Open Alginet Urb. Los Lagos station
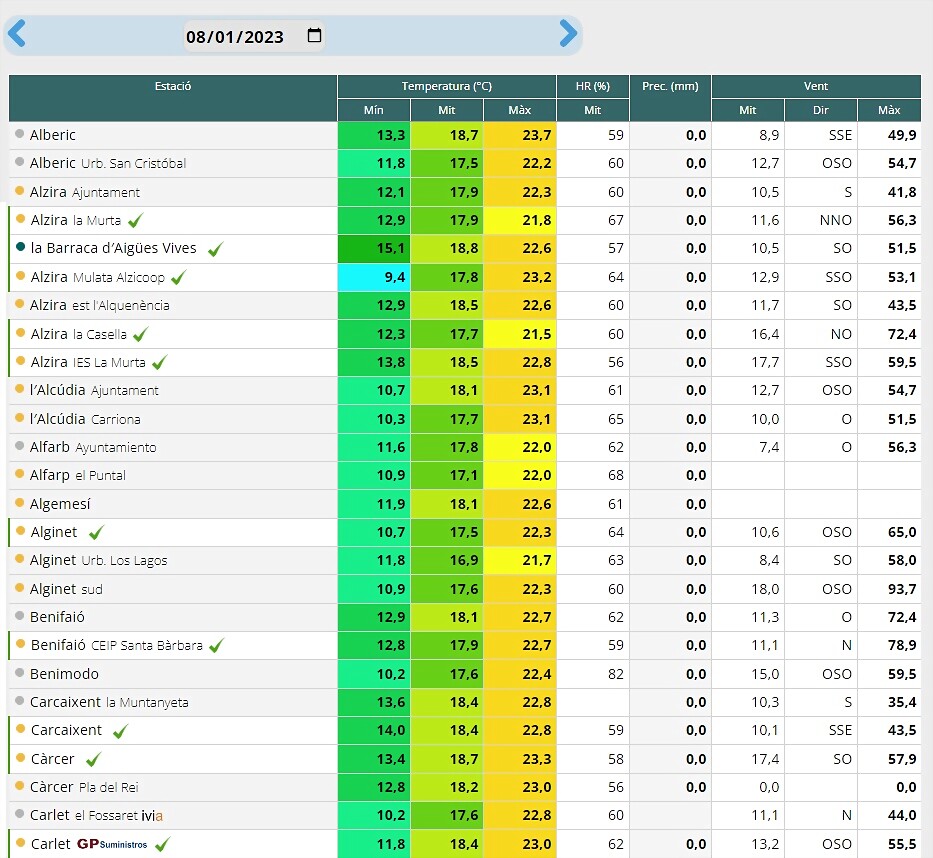The height and width of the screenshot is (858, 933). pos(98,560)
